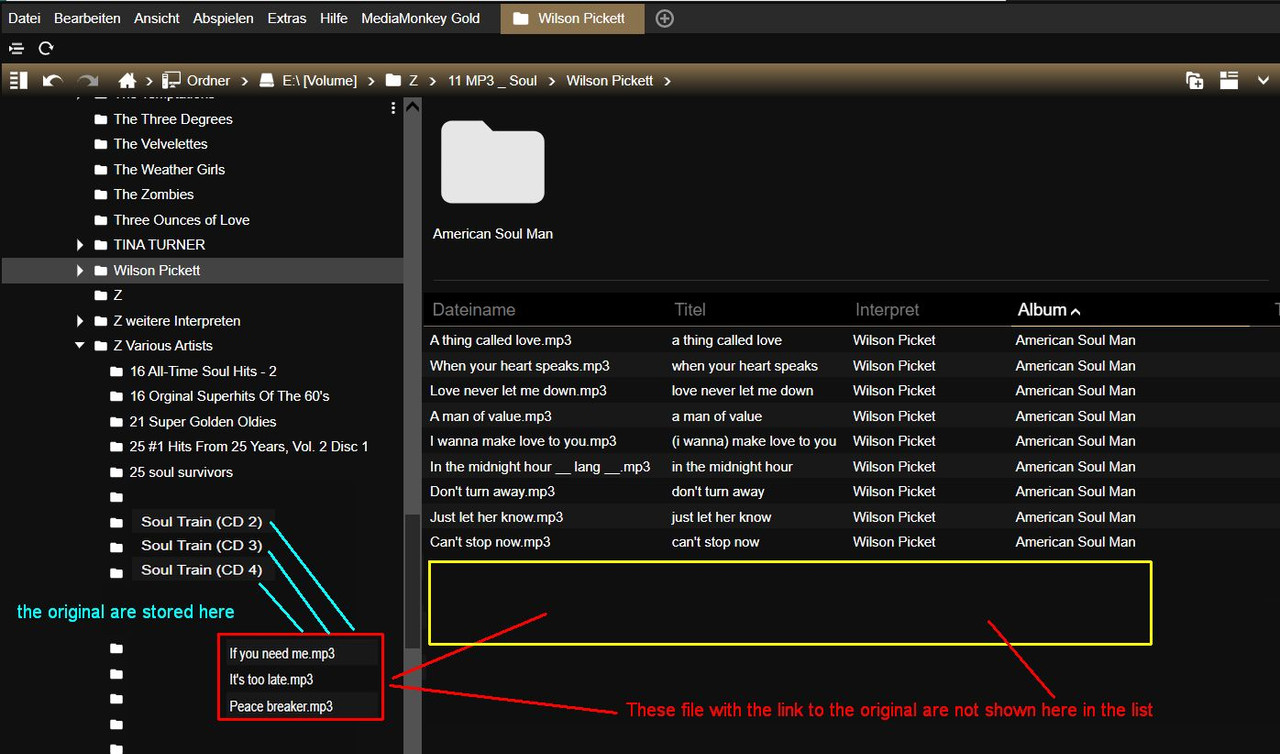
Task: Select The Three Degrees folder
Action: (x=172, y=119)
